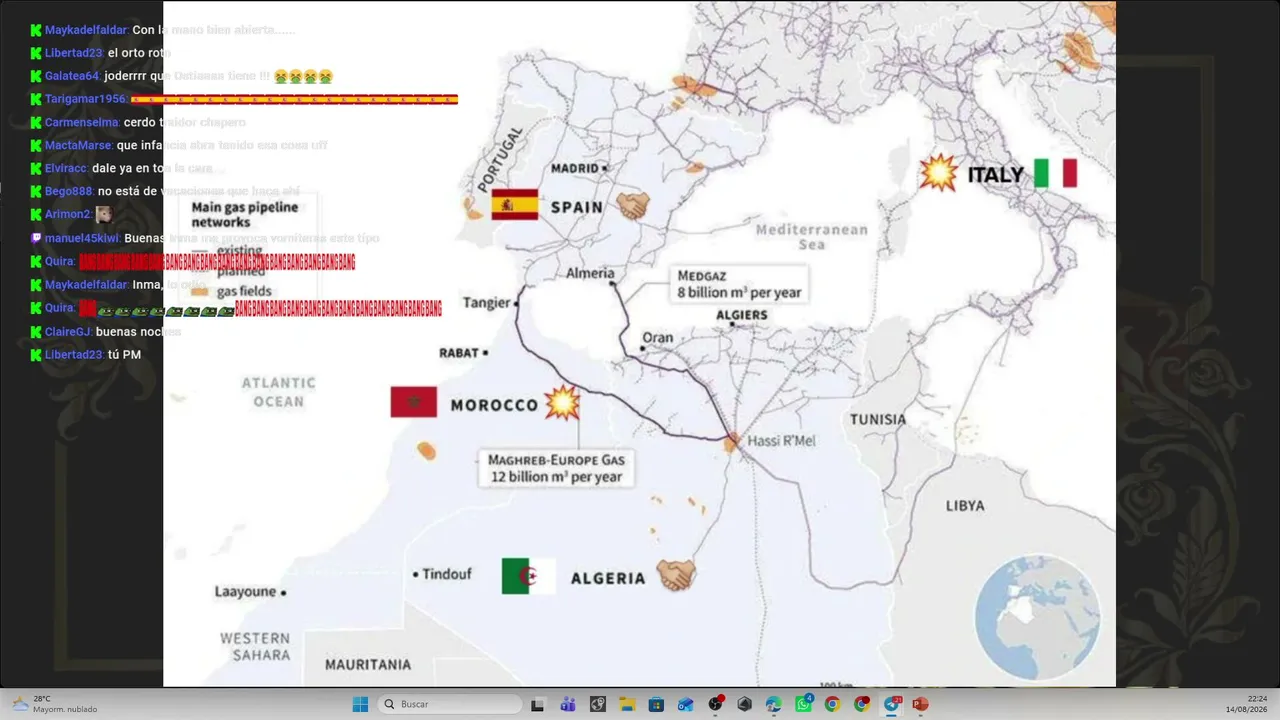1280x720 pixels.
Task: Open WhatsApp from the taskbar
Action: coord(803,704)
